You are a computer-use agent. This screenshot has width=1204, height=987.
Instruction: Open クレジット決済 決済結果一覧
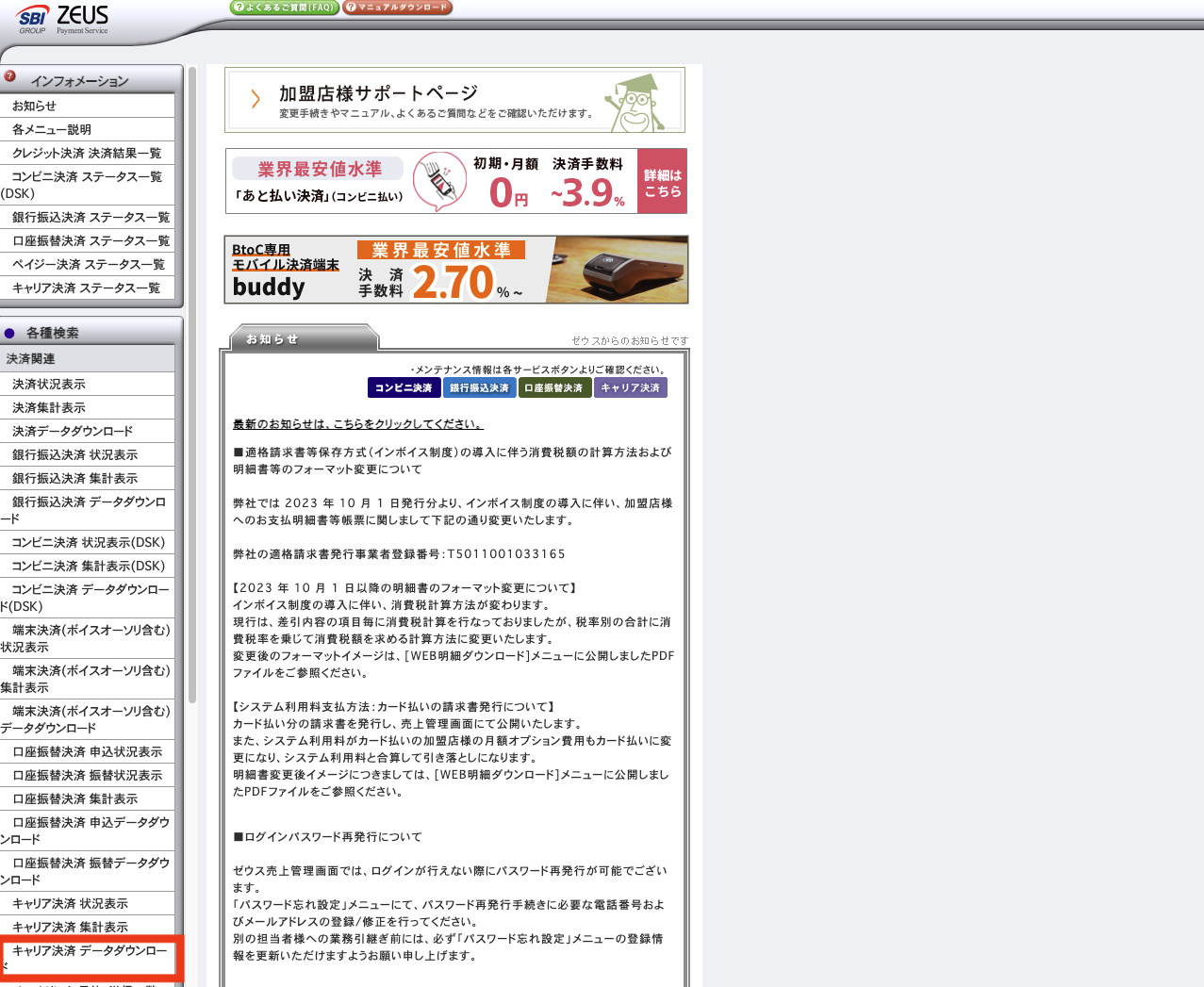pyautogui.click(x=87, y=153)
